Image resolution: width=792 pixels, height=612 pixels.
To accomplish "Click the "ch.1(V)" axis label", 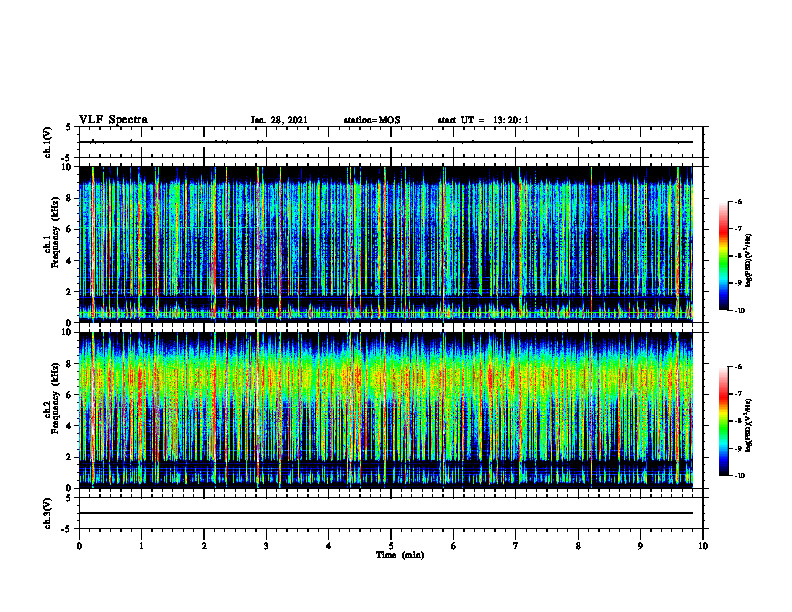I will point(48,142).
